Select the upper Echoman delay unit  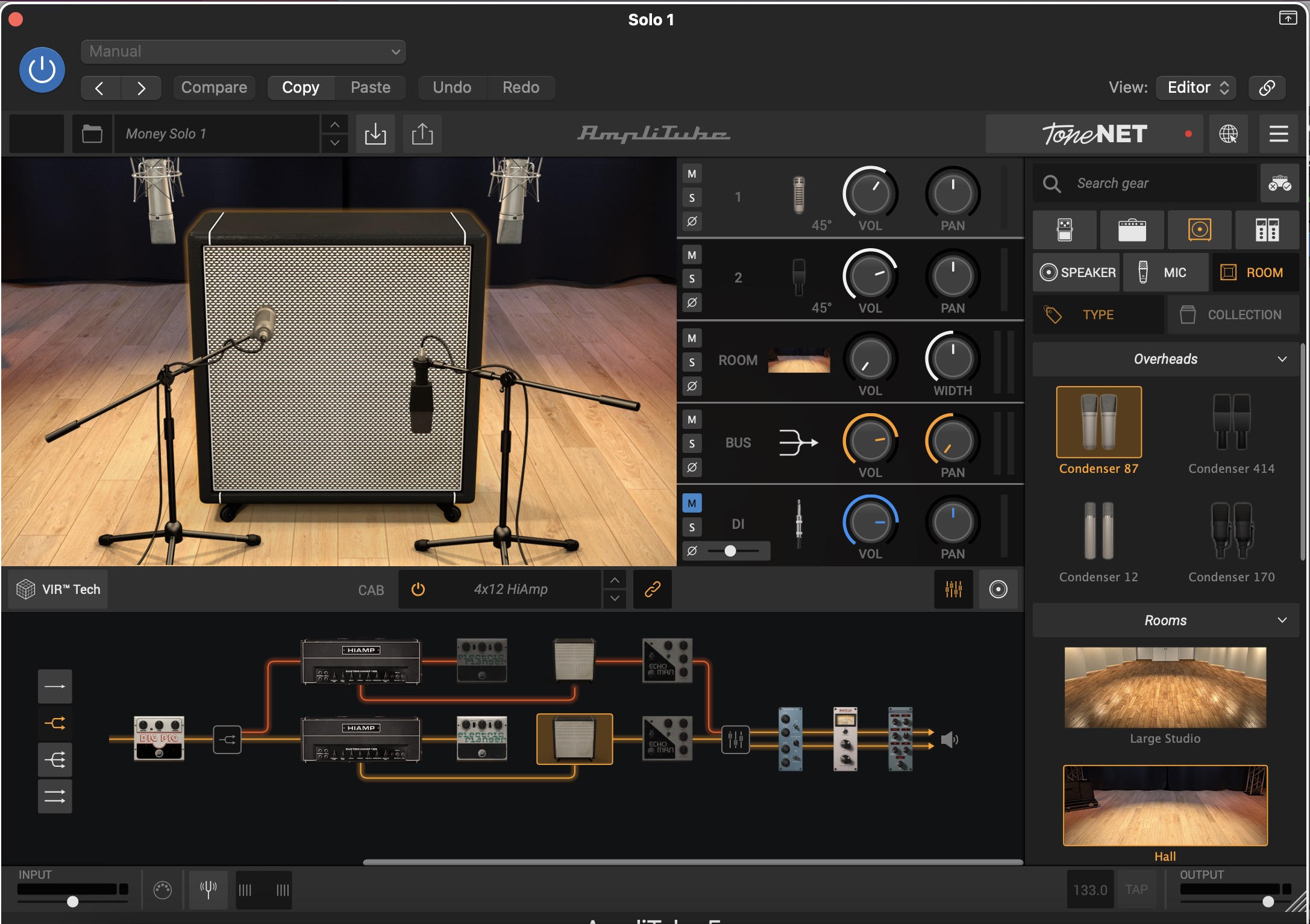coord(667,661)
